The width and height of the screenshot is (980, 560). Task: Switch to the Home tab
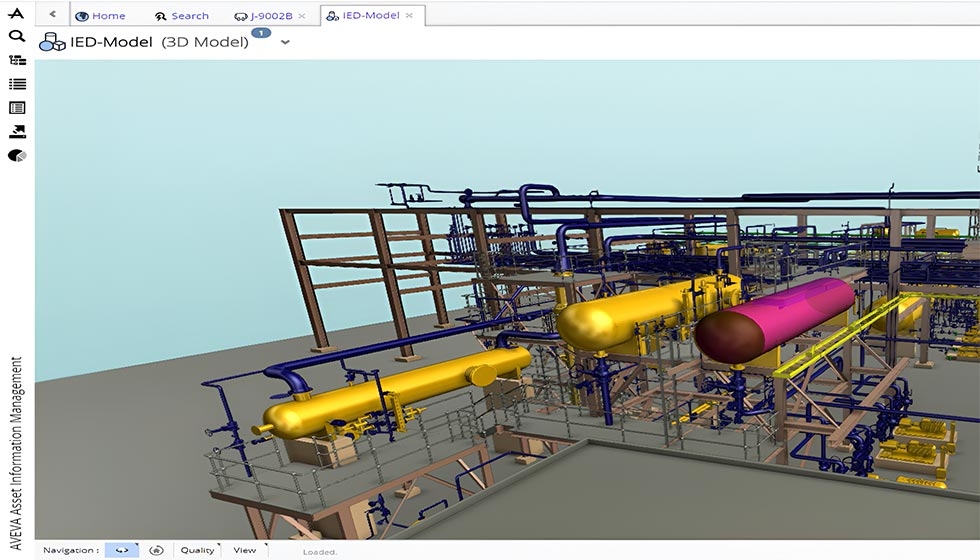[101, 16]
